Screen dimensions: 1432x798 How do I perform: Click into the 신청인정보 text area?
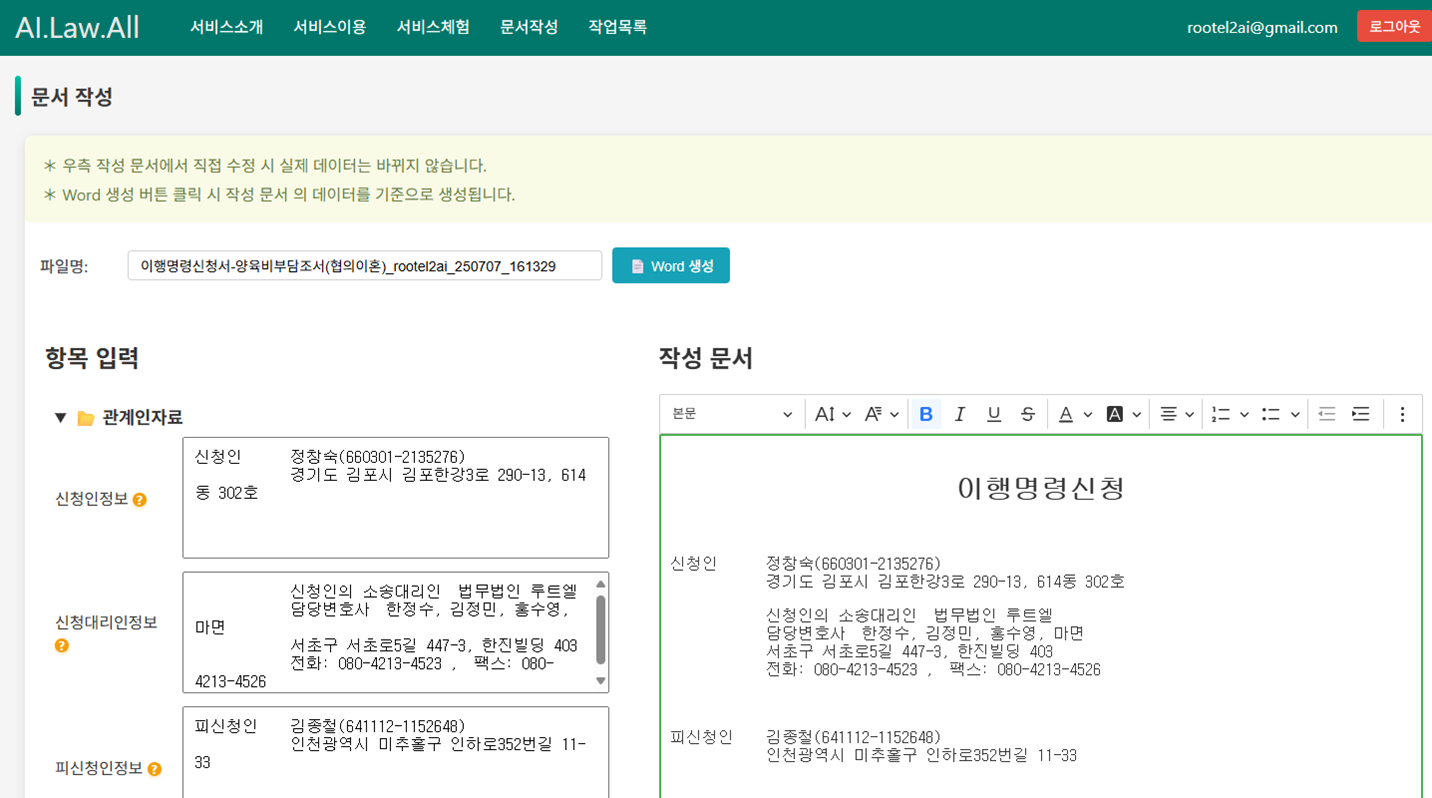coord(396,497)
